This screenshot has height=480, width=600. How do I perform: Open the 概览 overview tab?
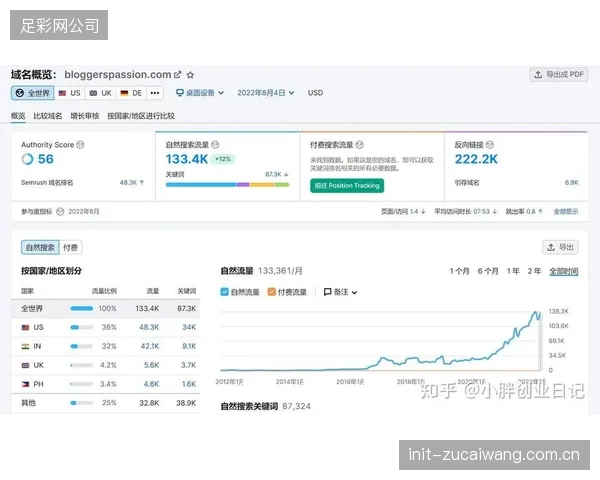(18, 116)
